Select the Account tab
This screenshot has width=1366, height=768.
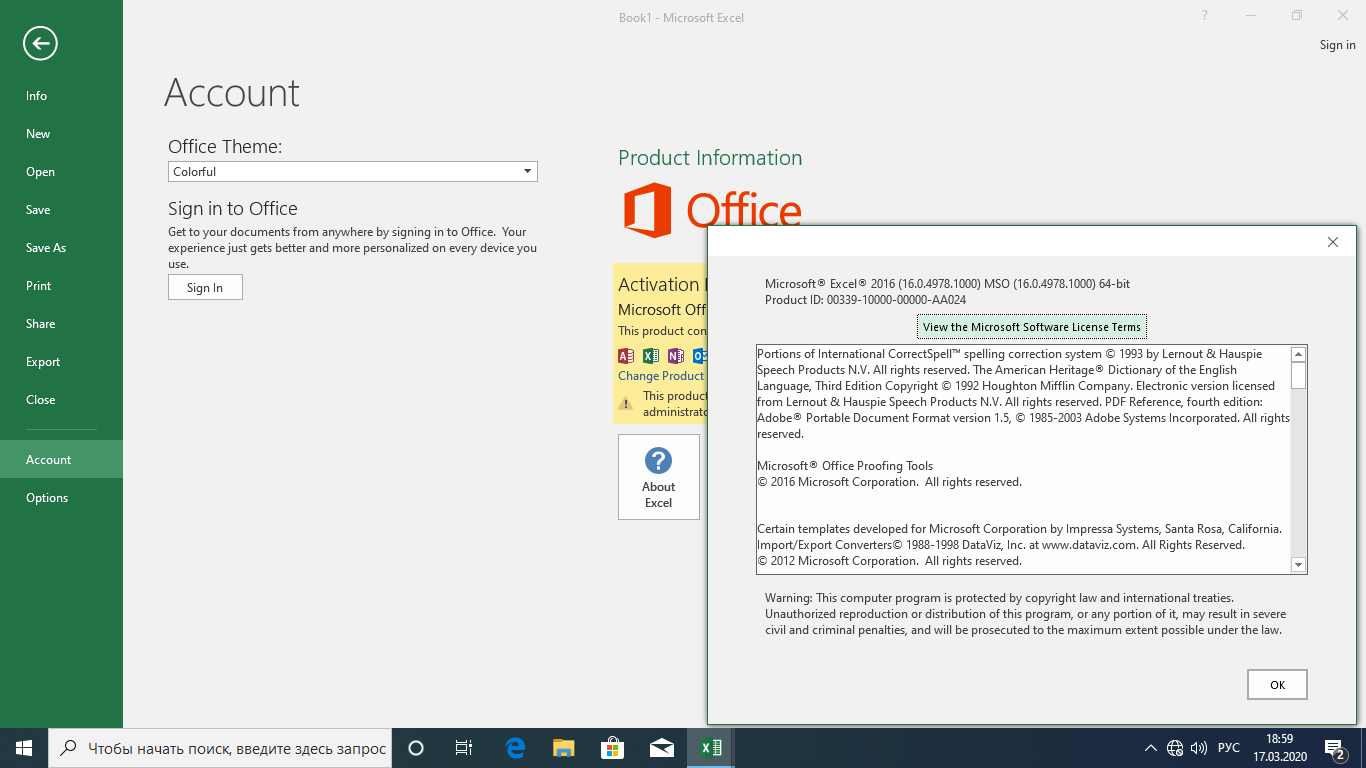tap(61, 460)
